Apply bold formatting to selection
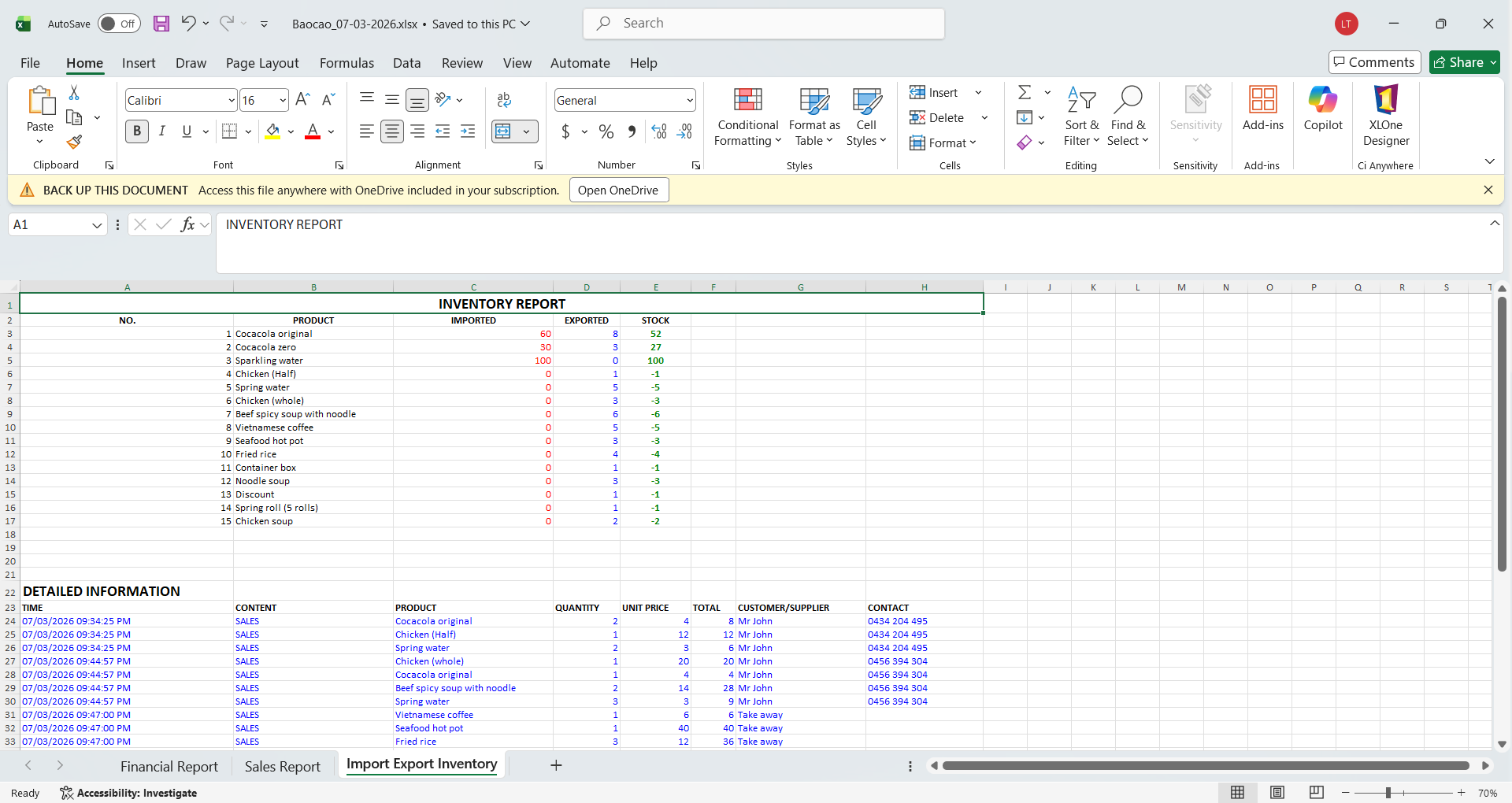The image size is (1512, 803). [x=136, y=131]
